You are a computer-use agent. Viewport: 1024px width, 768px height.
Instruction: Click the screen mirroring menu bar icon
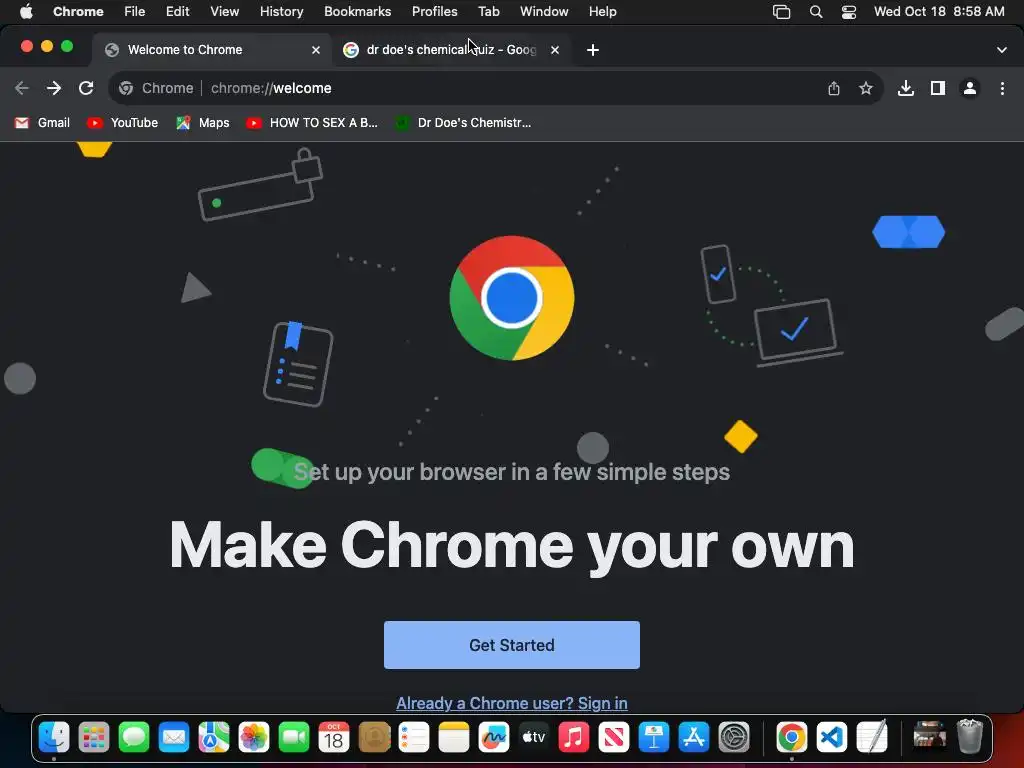click(782, 12)
